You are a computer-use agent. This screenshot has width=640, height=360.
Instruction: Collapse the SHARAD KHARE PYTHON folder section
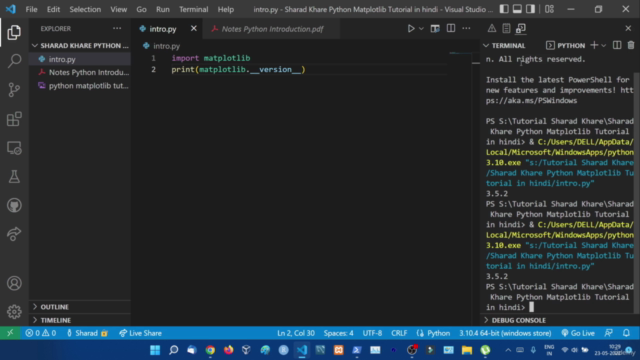pos(80,45)
